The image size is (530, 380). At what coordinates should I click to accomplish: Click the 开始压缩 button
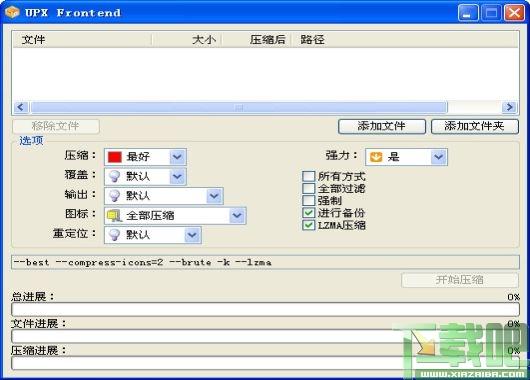point(460,280)
